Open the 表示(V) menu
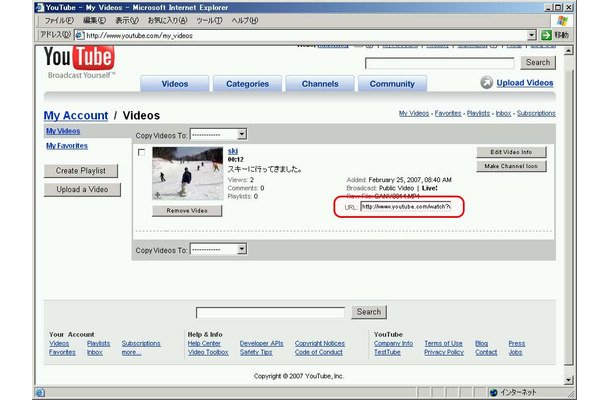This screenshot has height=400, width=610. [x=127, y=21]
